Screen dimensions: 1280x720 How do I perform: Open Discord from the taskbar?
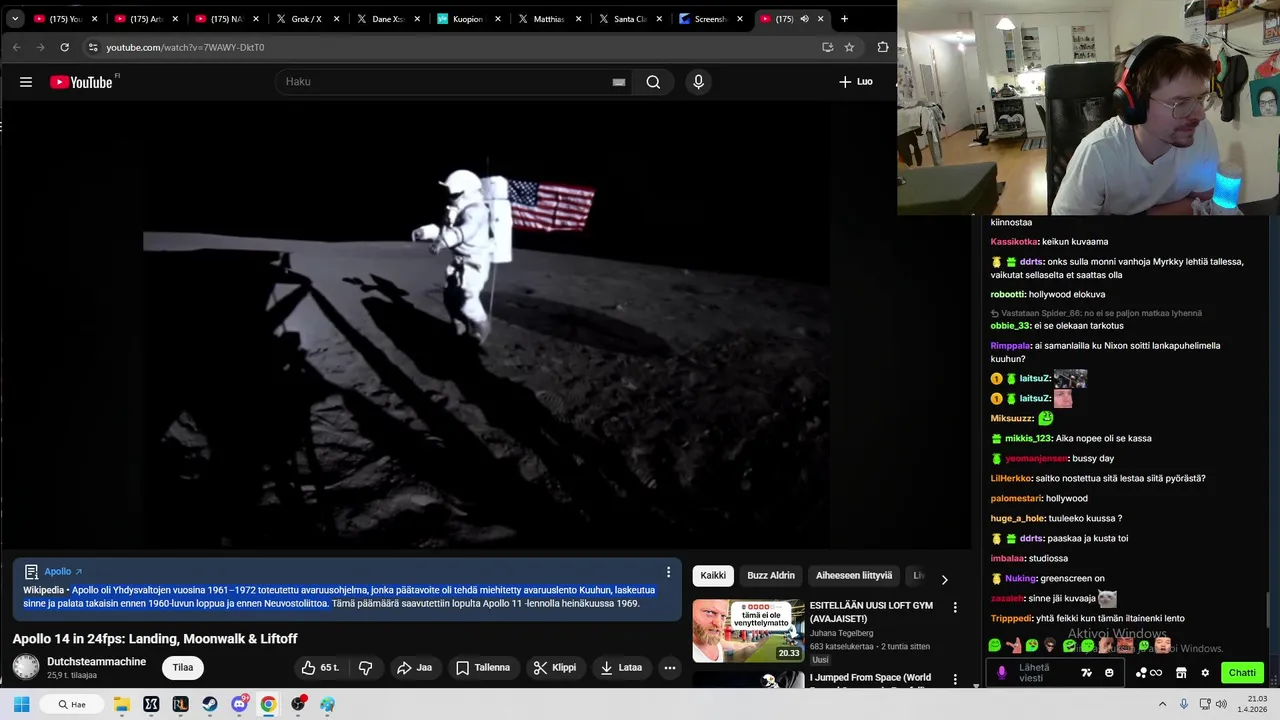coord(240,704)
